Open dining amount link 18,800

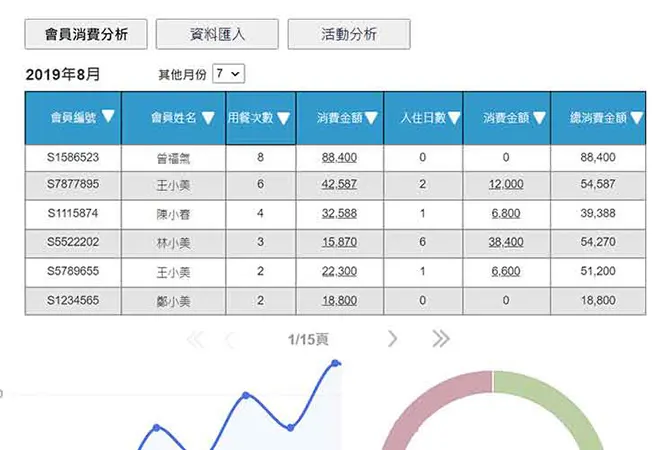(x=339, y=300)
